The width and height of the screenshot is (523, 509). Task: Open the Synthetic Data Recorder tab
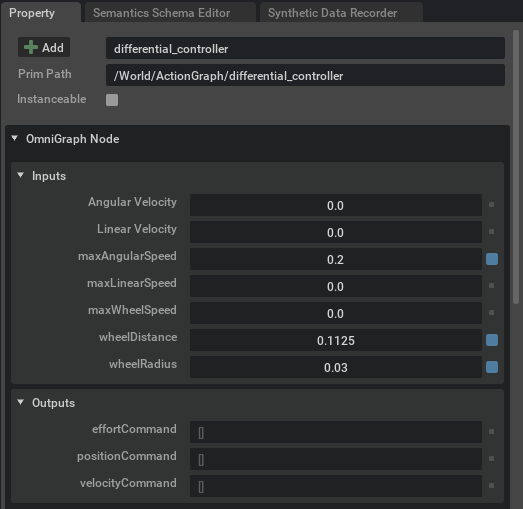(341, 13)
